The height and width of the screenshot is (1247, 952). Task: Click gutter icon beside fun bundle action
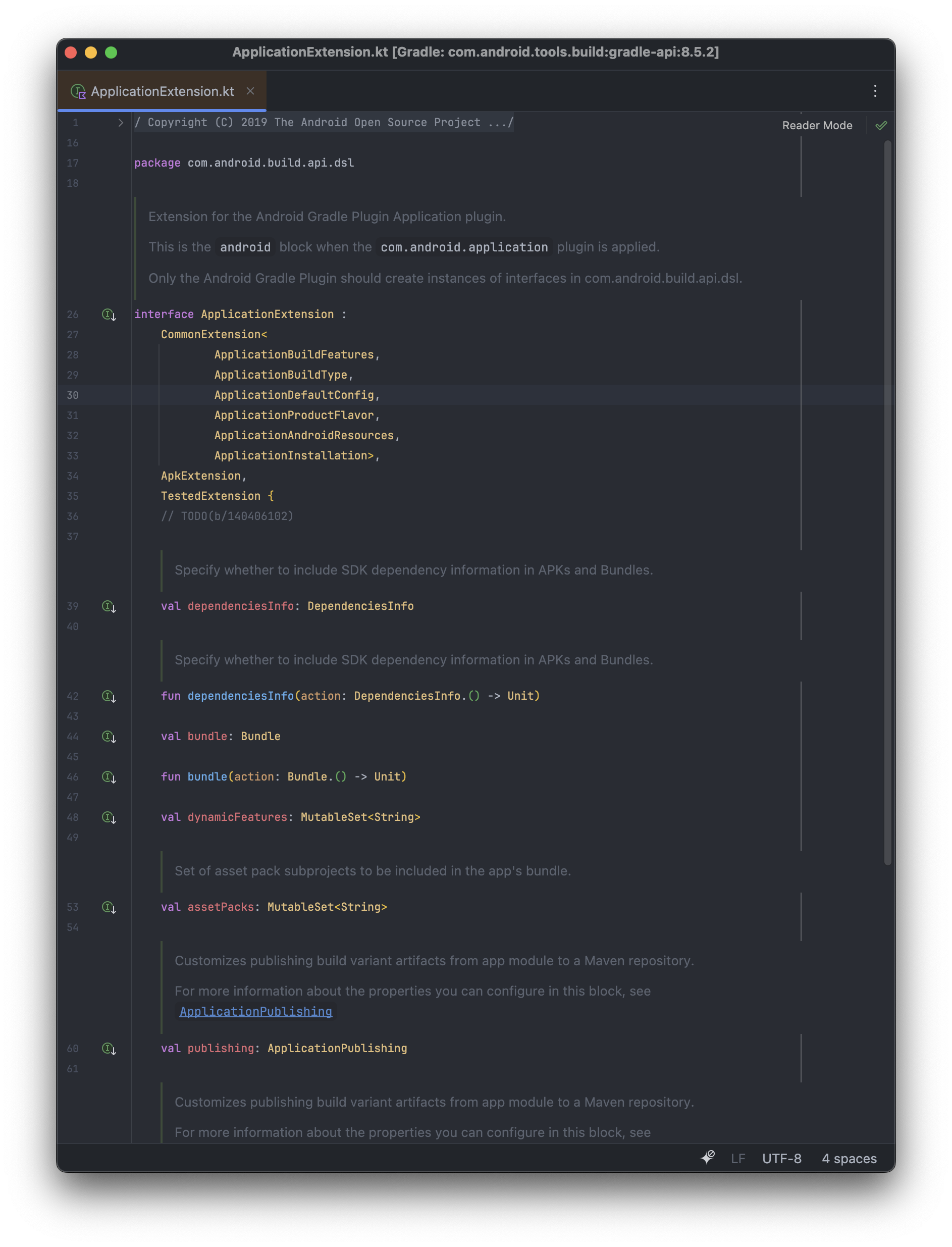point(109,777)
